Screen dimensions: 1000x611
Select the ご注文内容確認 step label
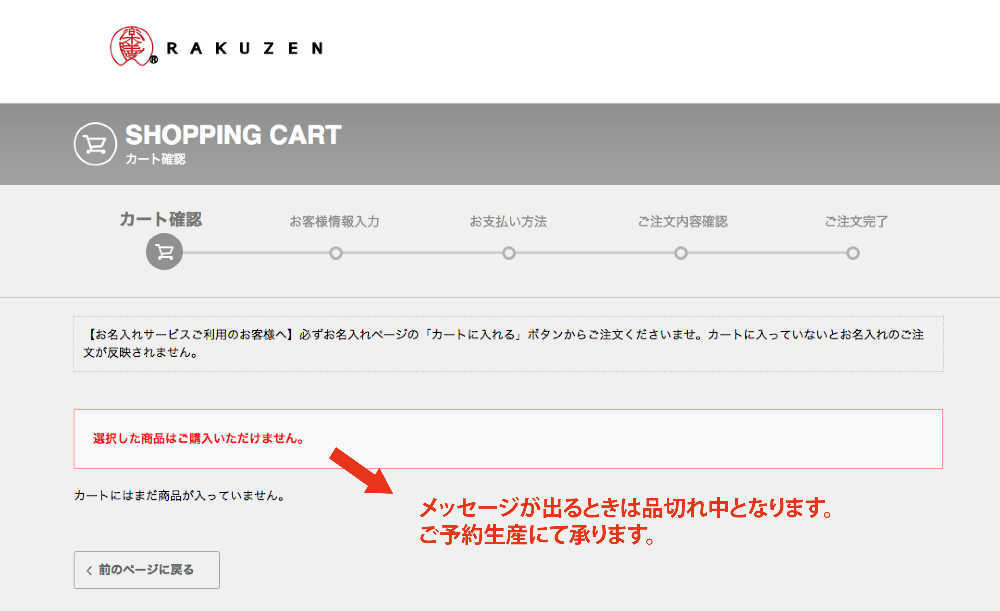click(682, 221)
